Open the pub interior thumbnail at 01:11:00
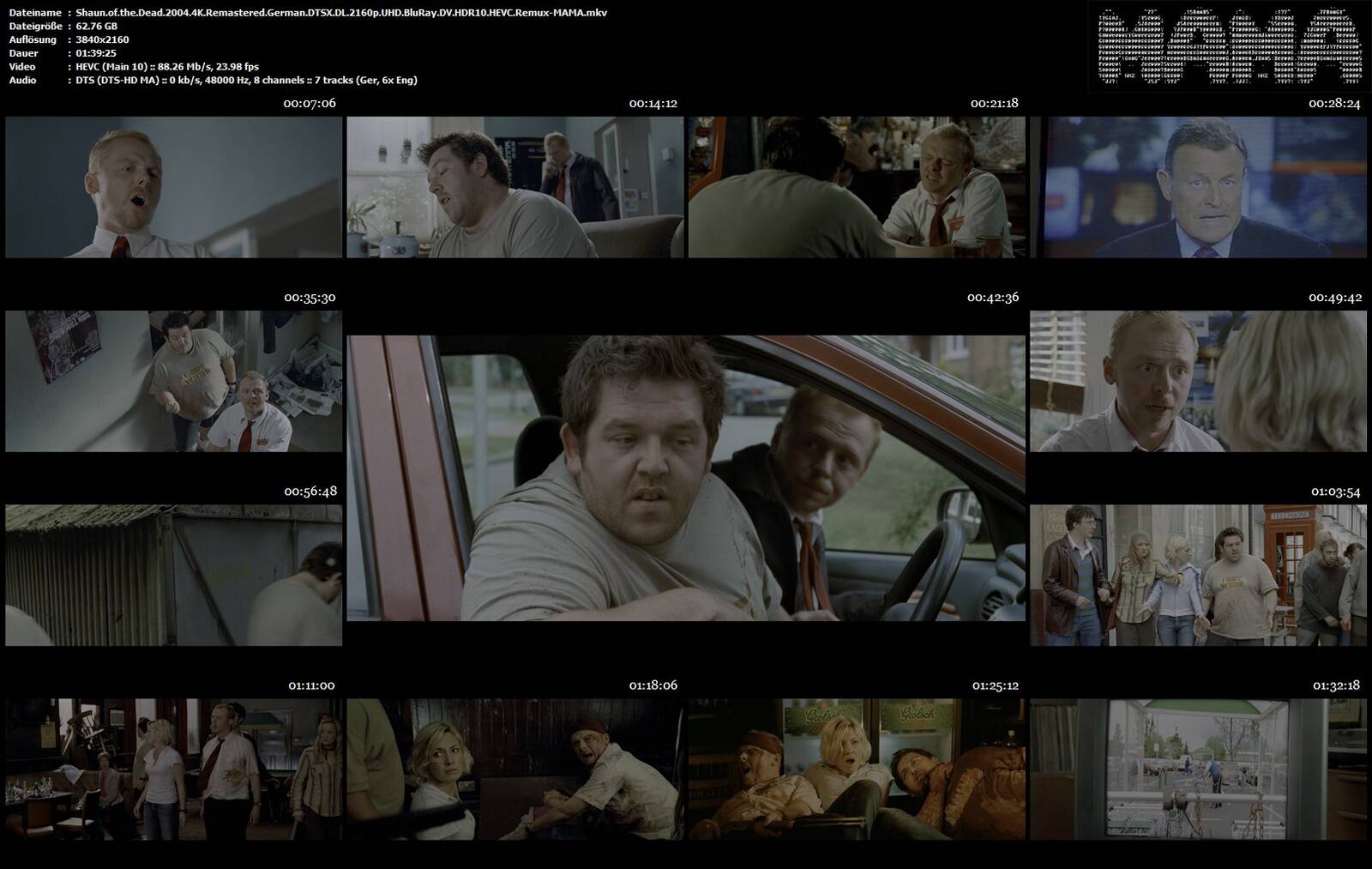Screen dimensions: 1372x869 click(x=173, y=769)
